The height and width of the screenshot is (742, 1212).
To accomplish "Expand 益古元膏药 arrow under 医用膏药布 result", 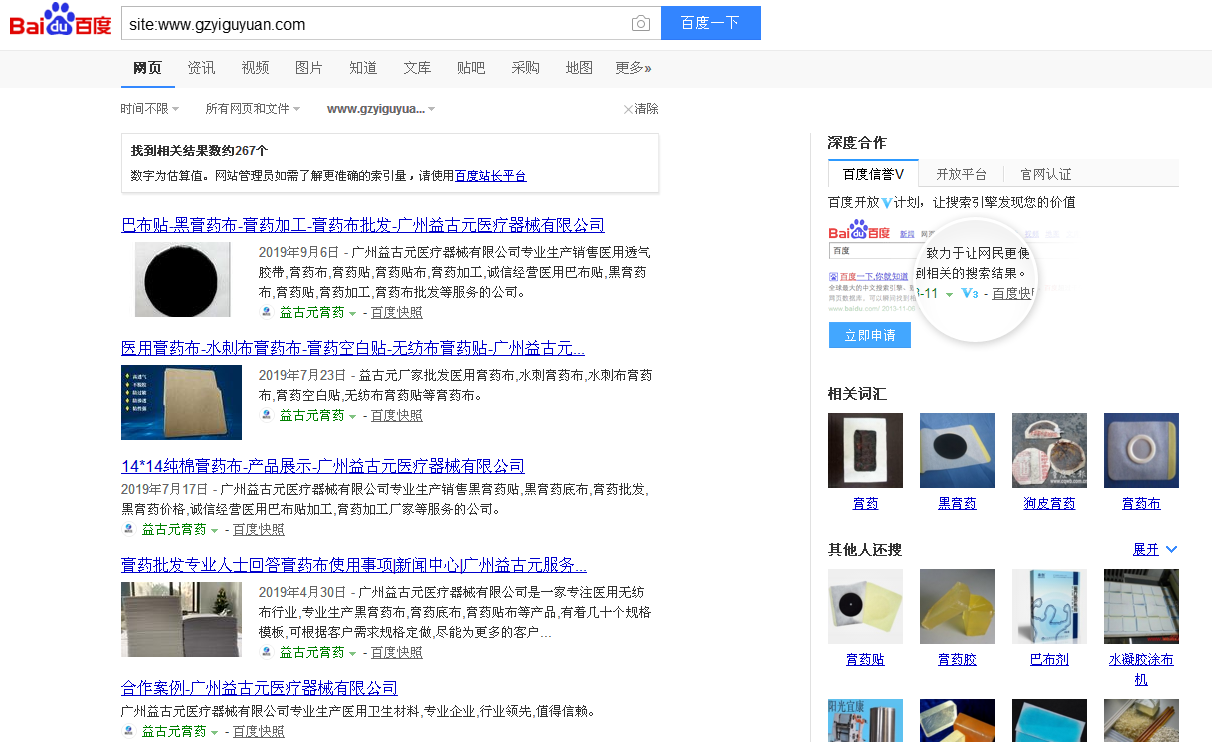I will (x=352, y=416).
